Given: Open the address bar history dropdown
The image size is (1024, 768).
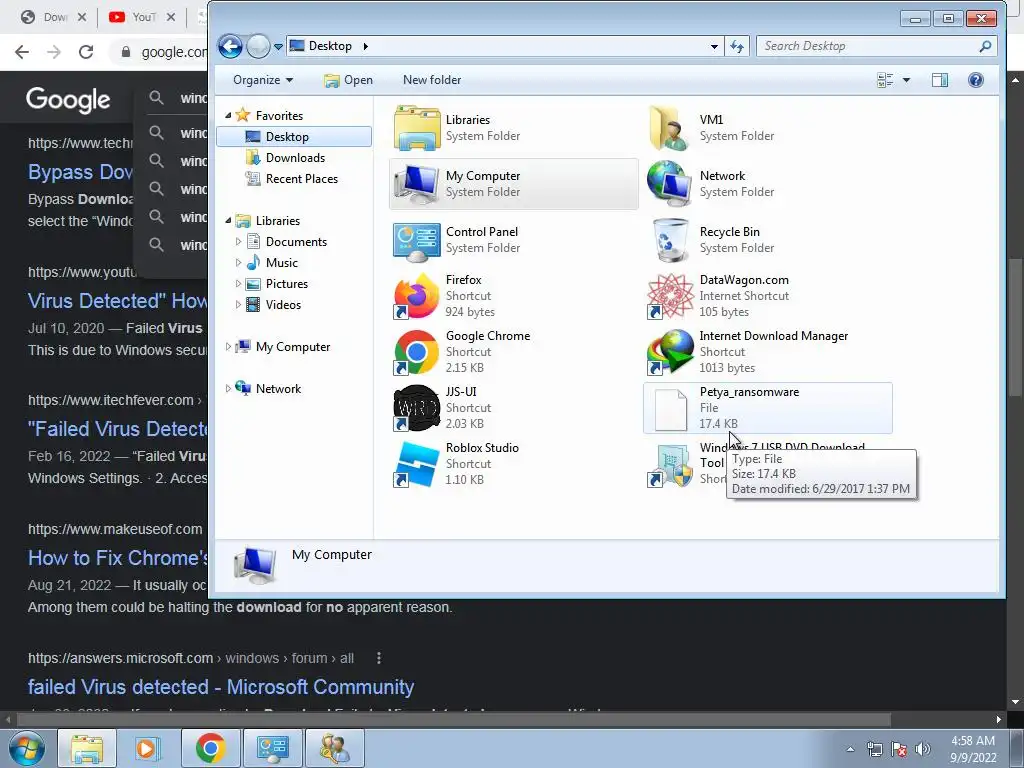Looking at the screenshot, I should click(714, 46).
